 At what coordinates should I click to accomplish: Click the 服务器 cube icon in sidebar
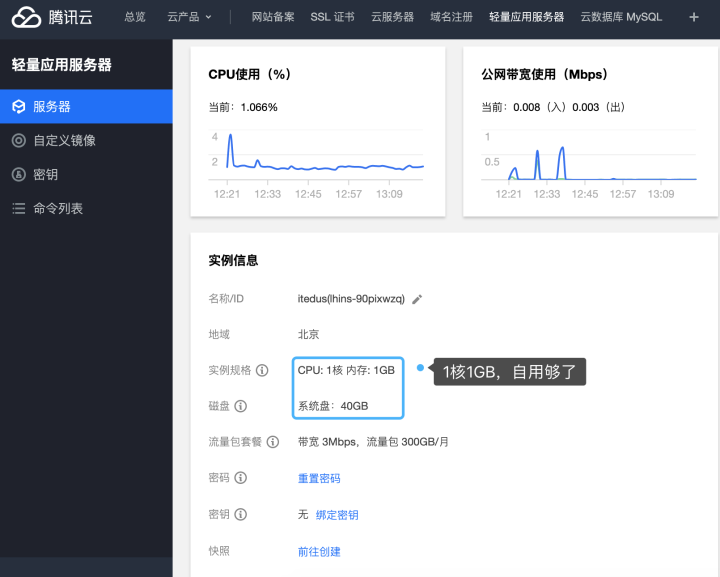(x=18, y=106)
